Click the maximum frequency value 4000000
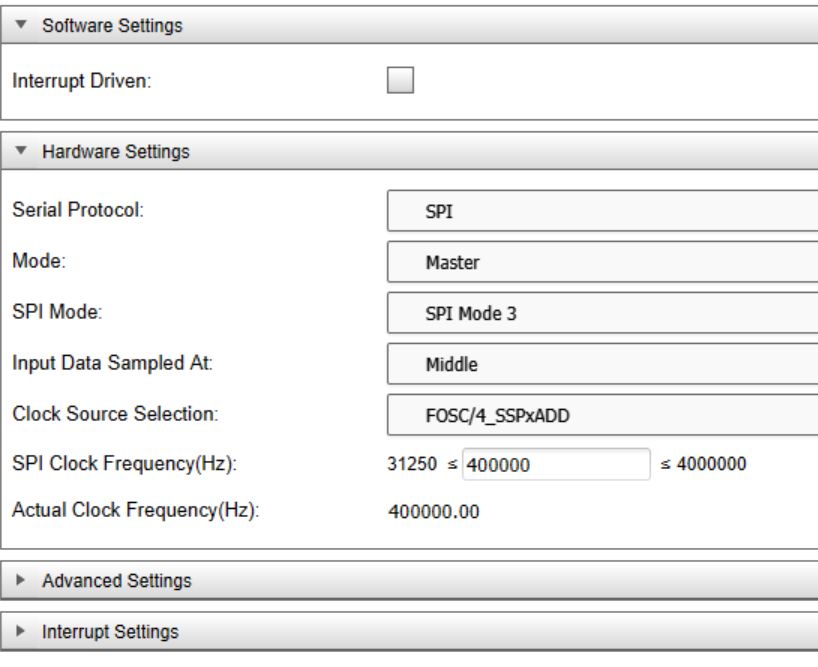 coord(712,464)
